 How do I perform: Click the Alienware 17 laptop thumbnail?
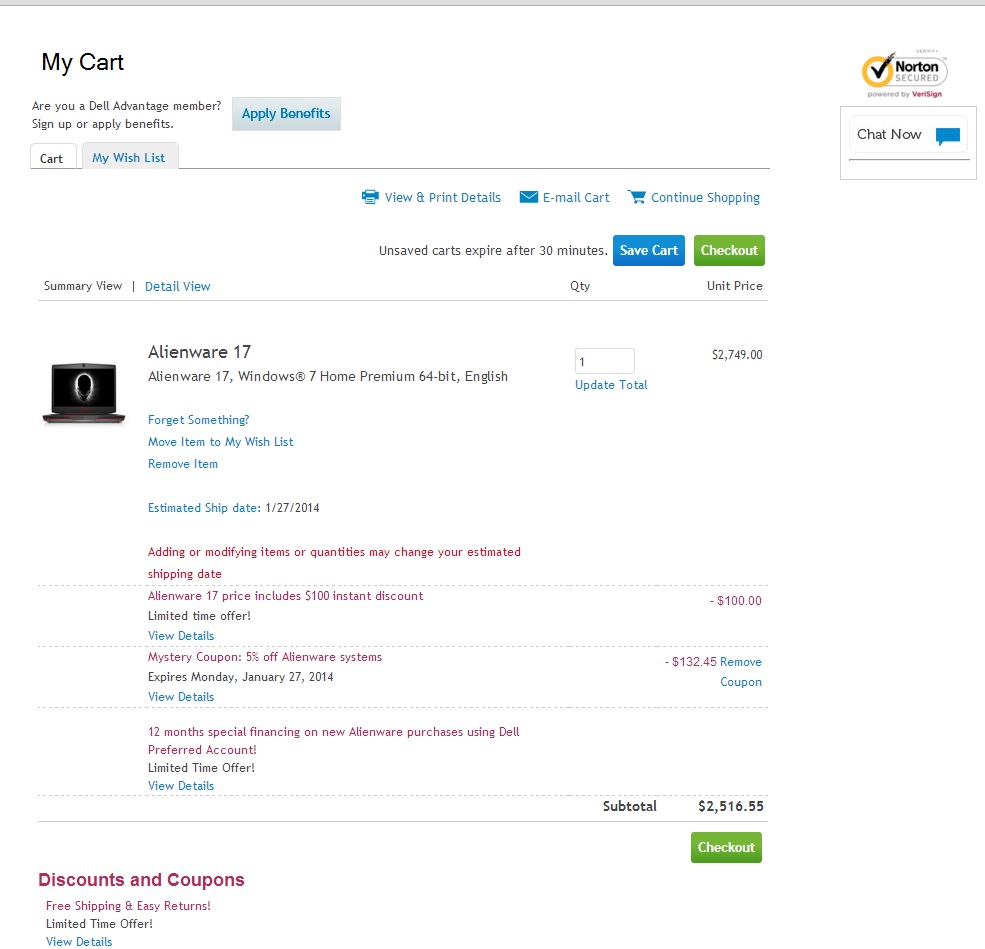pyautogui.click(x=84, y=392)
